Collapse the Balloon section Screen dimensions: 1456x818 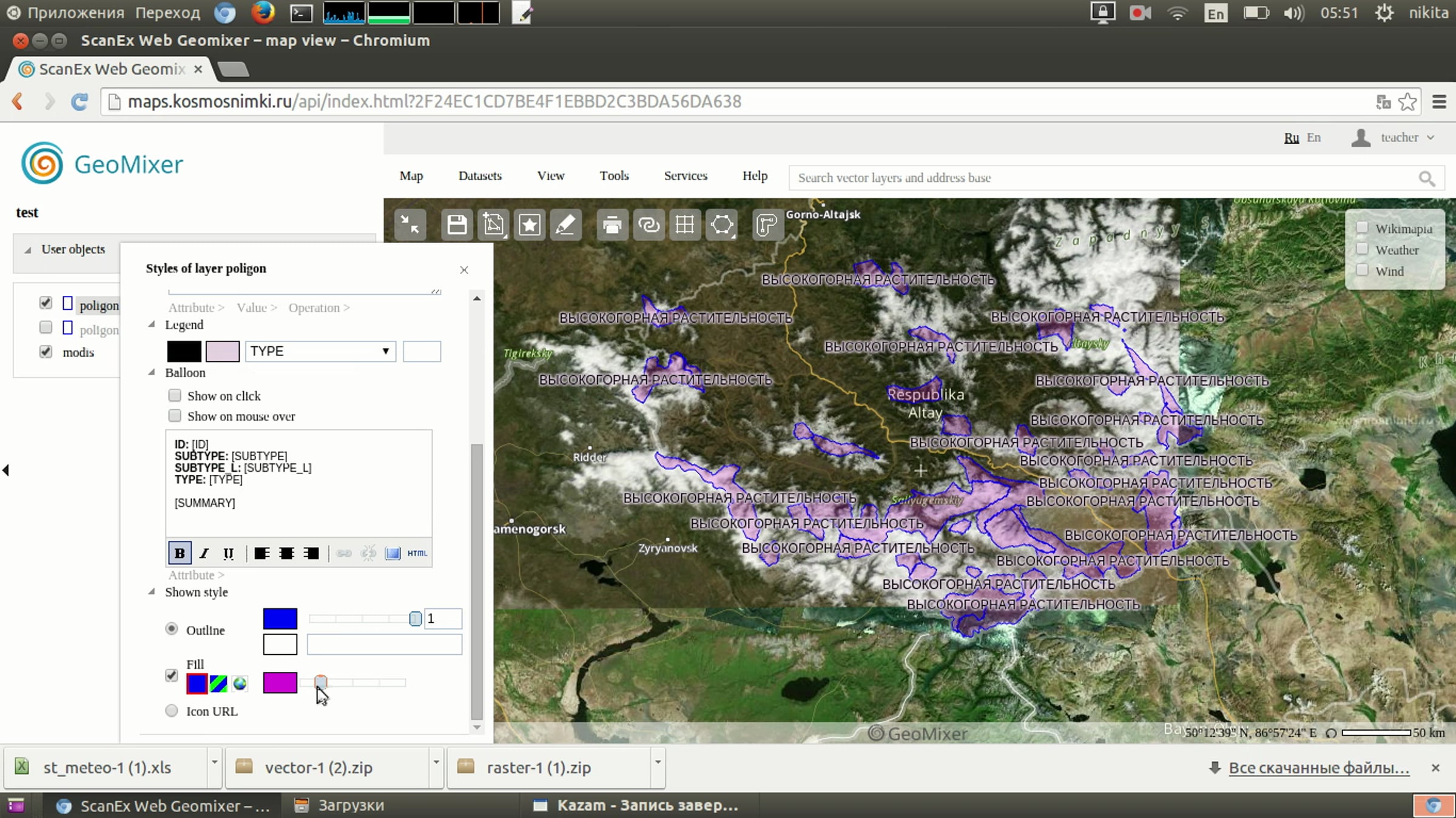(152, 372)
